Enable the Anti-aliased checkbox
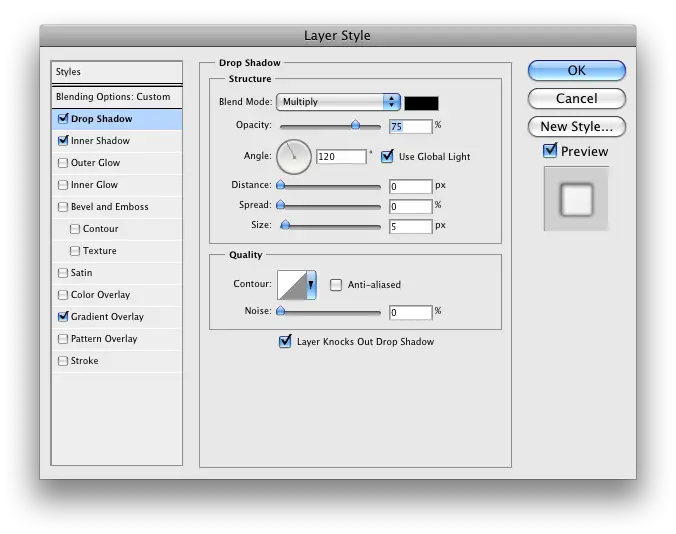676x534 pixels. 336,285
